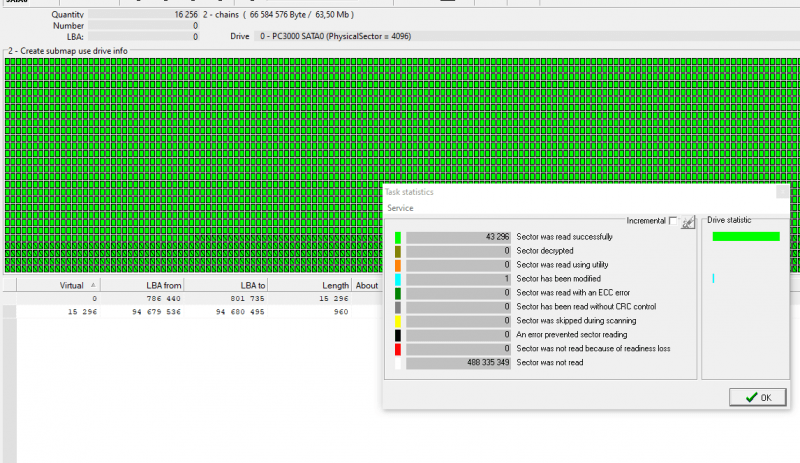Click the green bar in Drive statistic
The width and height of the screenshot is (800, 463).
tap(745, 237)
